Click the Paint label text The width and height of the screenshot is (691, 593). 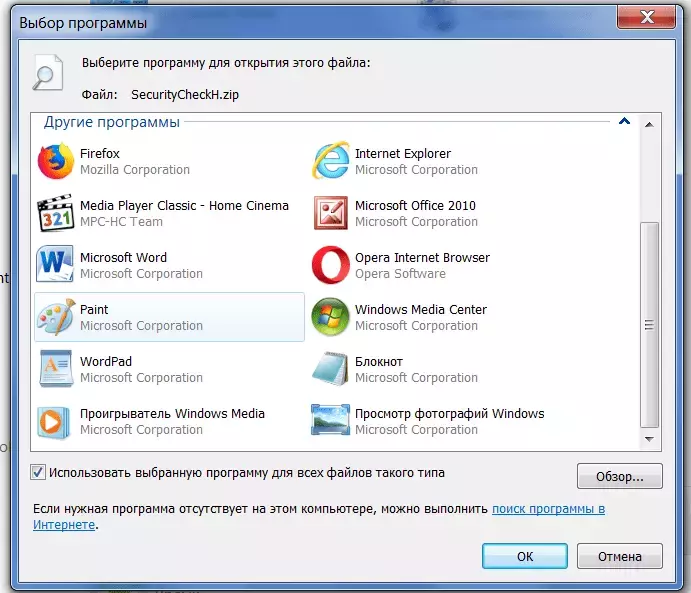tap(94, 310)
